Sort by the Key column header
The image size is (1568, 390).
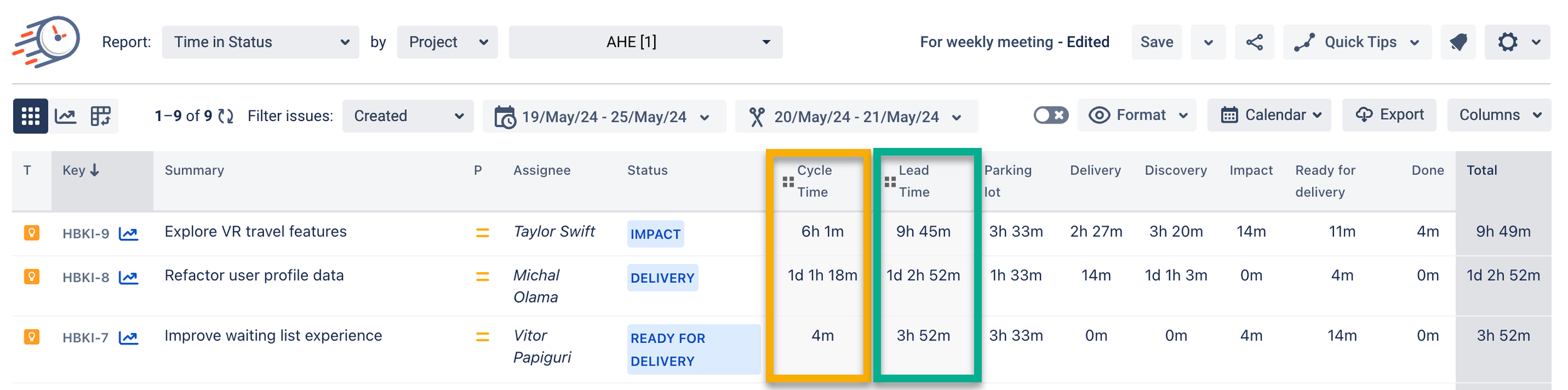80,171
